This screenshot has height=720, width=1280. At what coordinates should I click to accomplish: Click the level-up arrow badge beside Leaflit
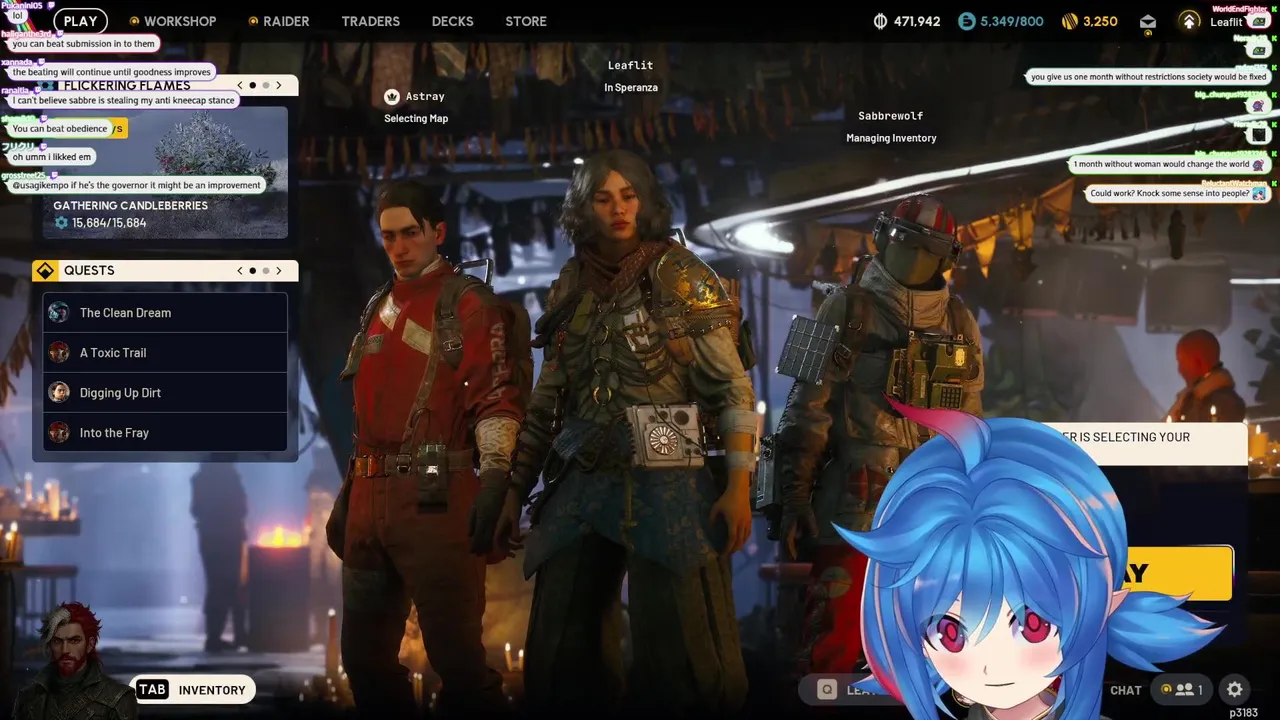tap(1189, 21)
